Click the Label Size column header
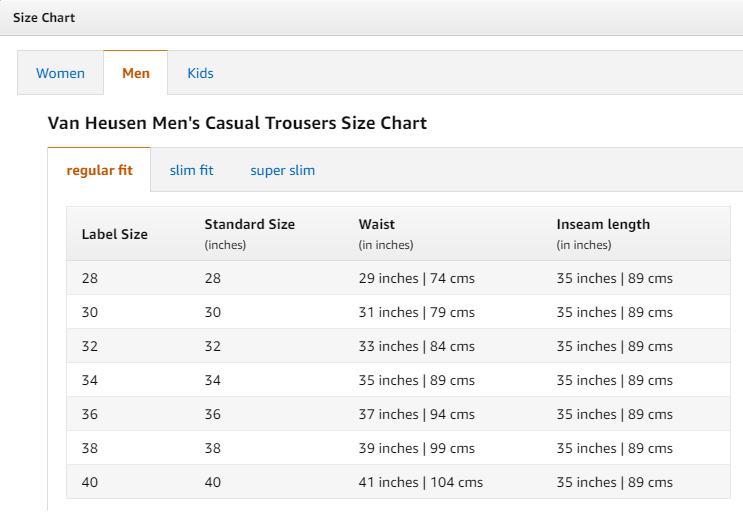Viewport: 743px width, 519px height. (x=115, y=234)
